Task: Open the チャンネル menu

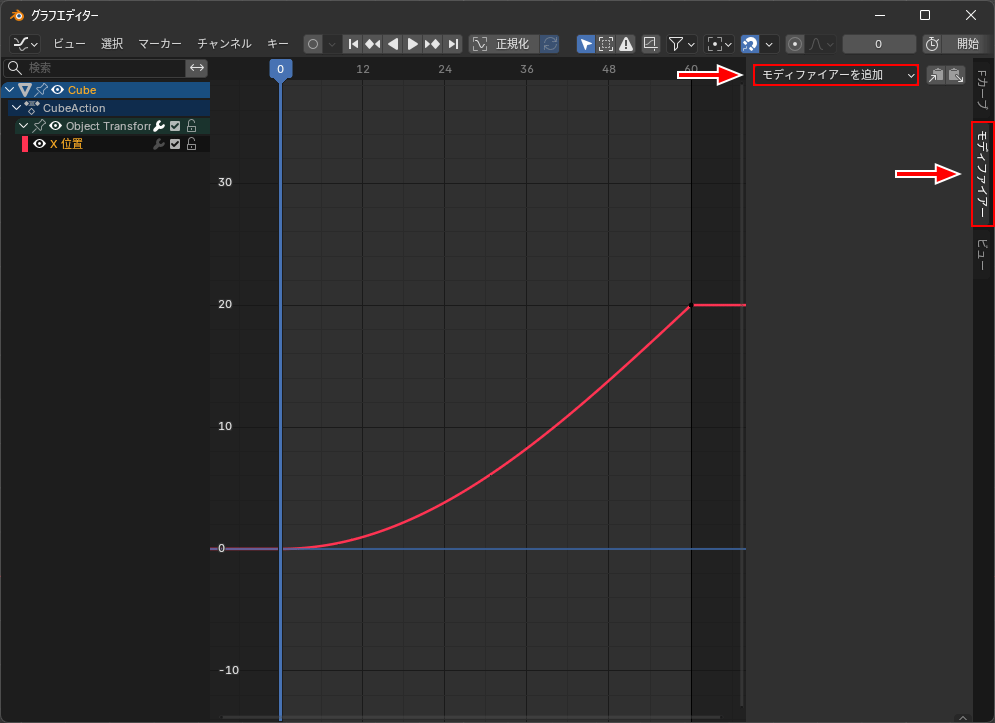Action: coord(224,44)
